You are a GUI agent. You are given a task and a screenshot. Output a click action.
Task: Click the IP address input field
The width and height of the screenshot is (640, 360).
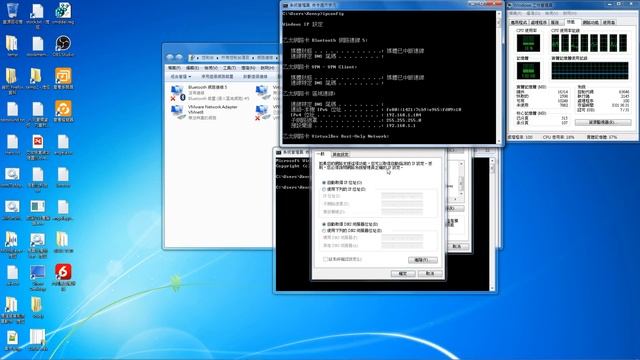(402, 196)
